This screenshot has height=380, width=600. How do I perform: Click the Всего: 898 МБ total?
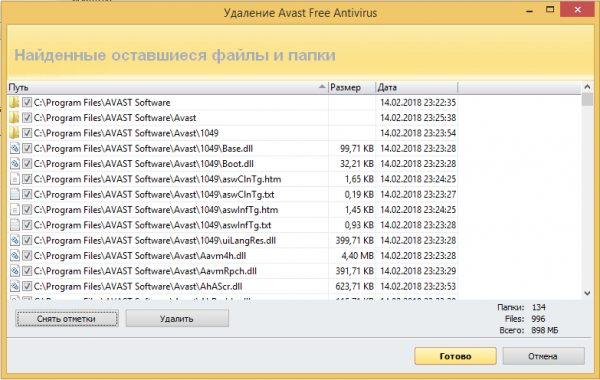click(529, 330)
